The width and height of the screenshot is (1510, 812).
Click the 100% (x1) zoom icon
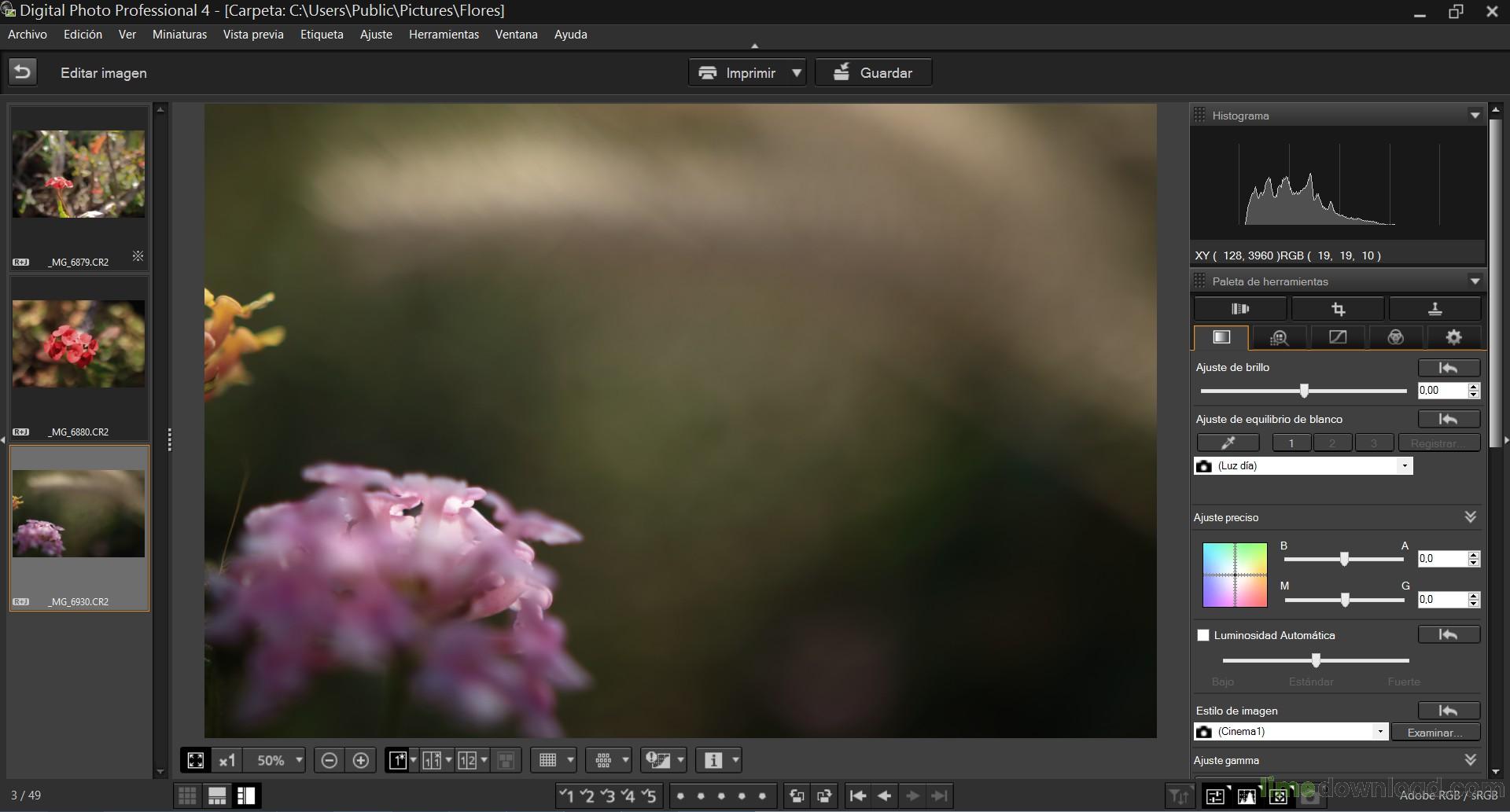pos(228,759)
